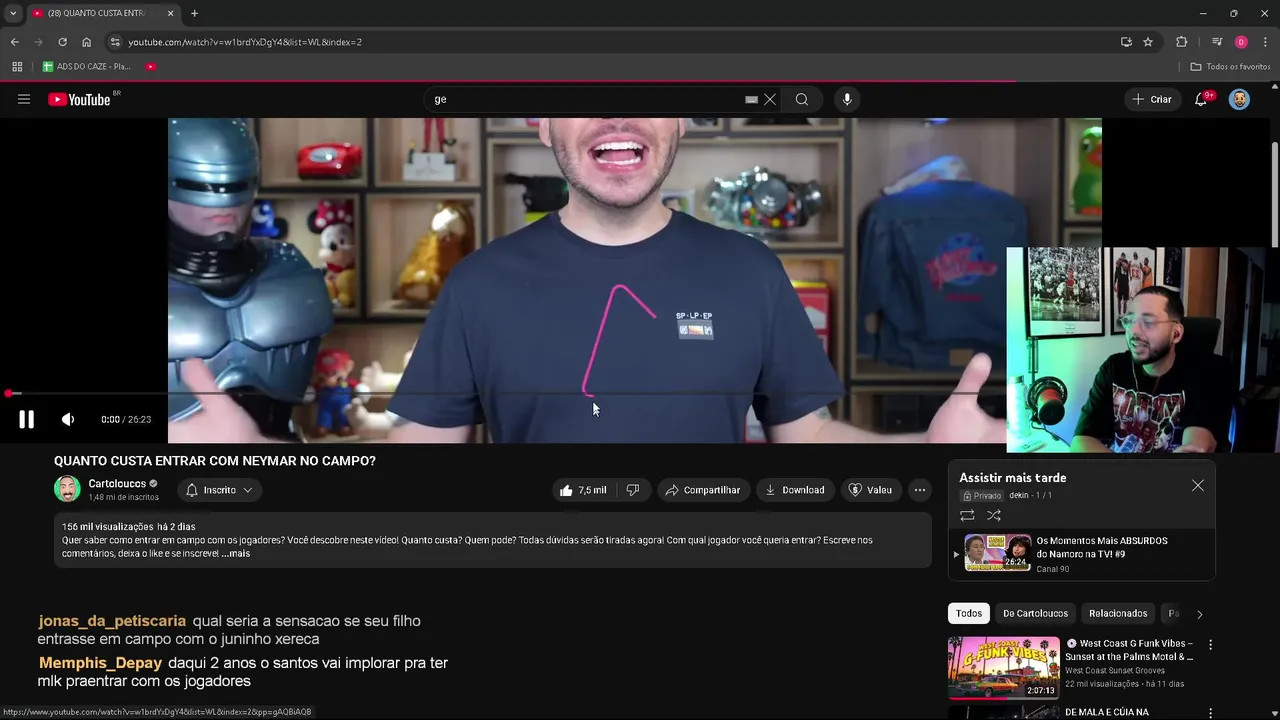
Task: Open options for DE MALA E CUIA video
Action: [1210, 713]
